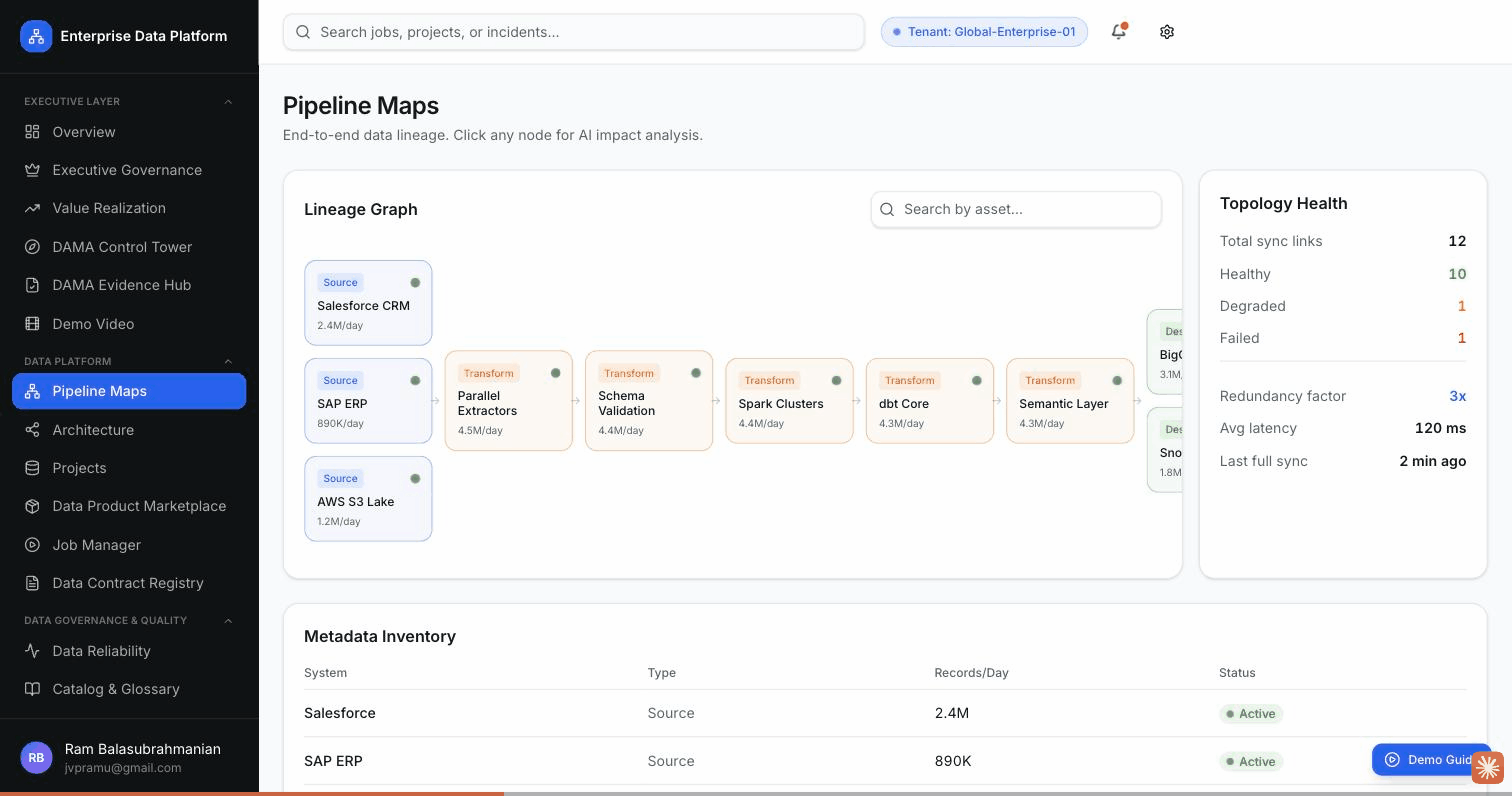1512x796 pixels.
Task: Click the Architecture share icon
Action: coord(32,430)
